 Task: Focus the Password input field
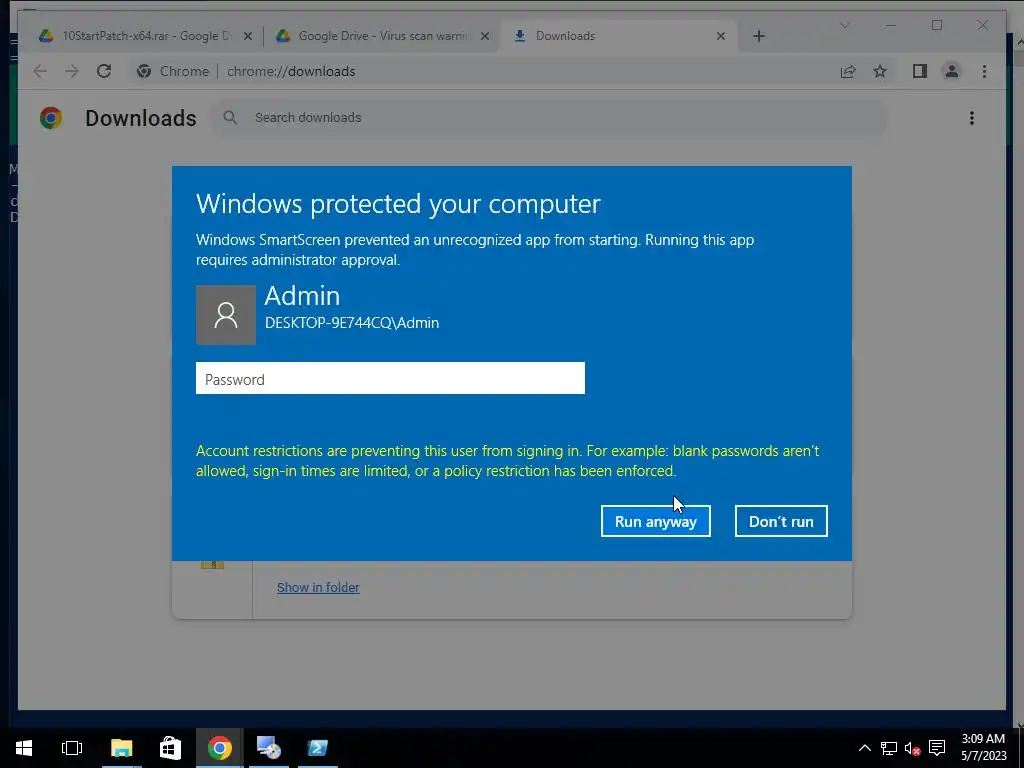tap(390, 378)
